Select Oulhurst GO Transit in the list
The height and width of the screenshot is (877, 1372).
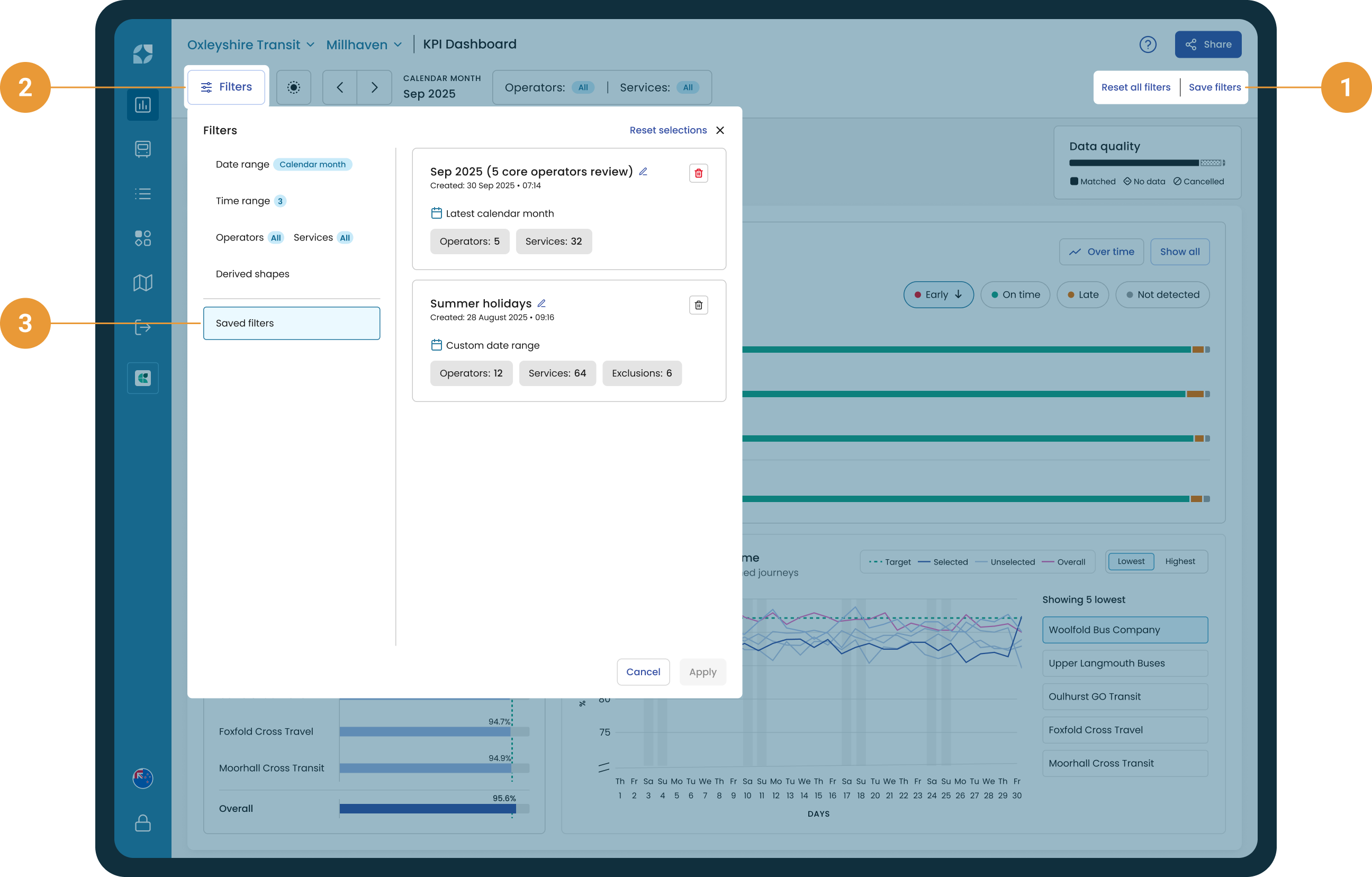pos(1125,696)
